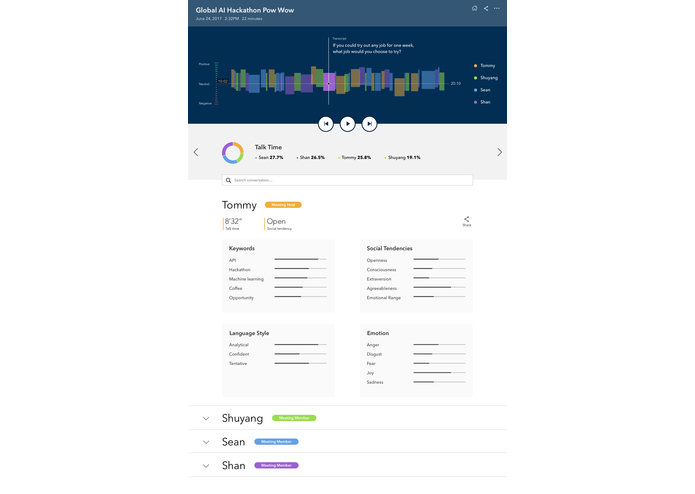
Task: Click the Language Style card heading
Action: click(x=249, y=333)
